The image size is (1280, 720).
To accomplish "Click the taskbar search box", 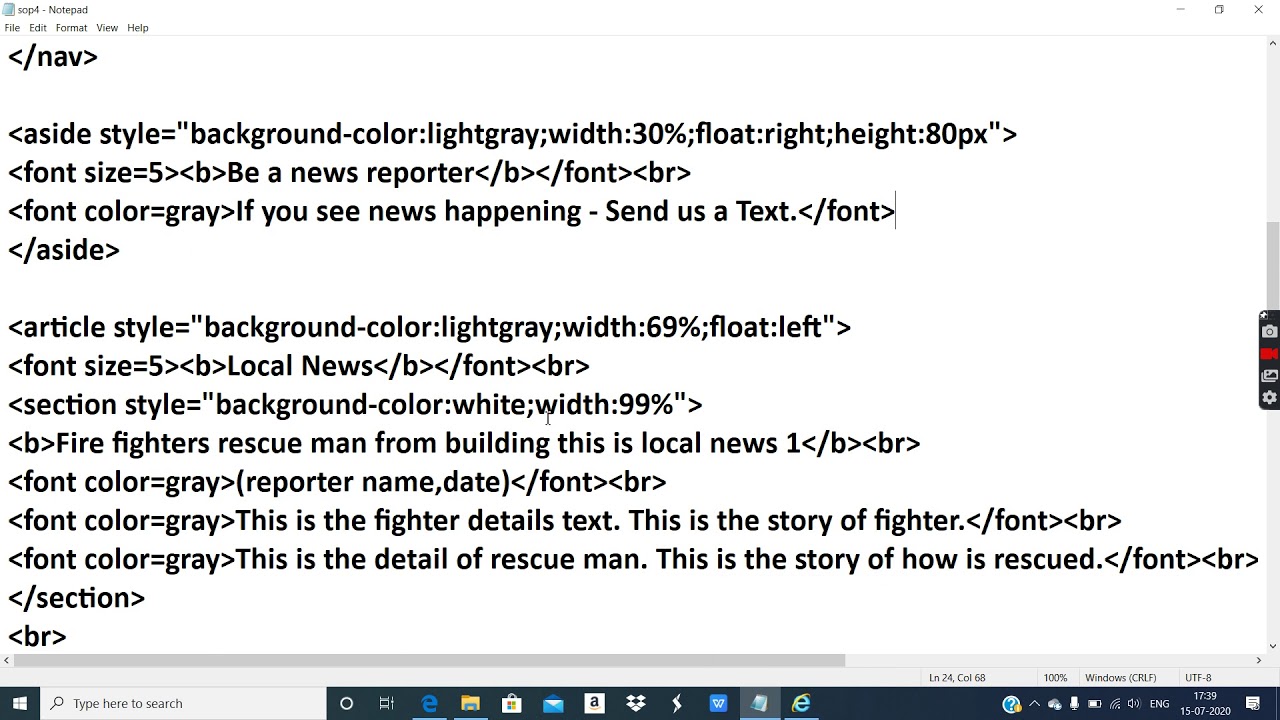I will click(183, 703).
